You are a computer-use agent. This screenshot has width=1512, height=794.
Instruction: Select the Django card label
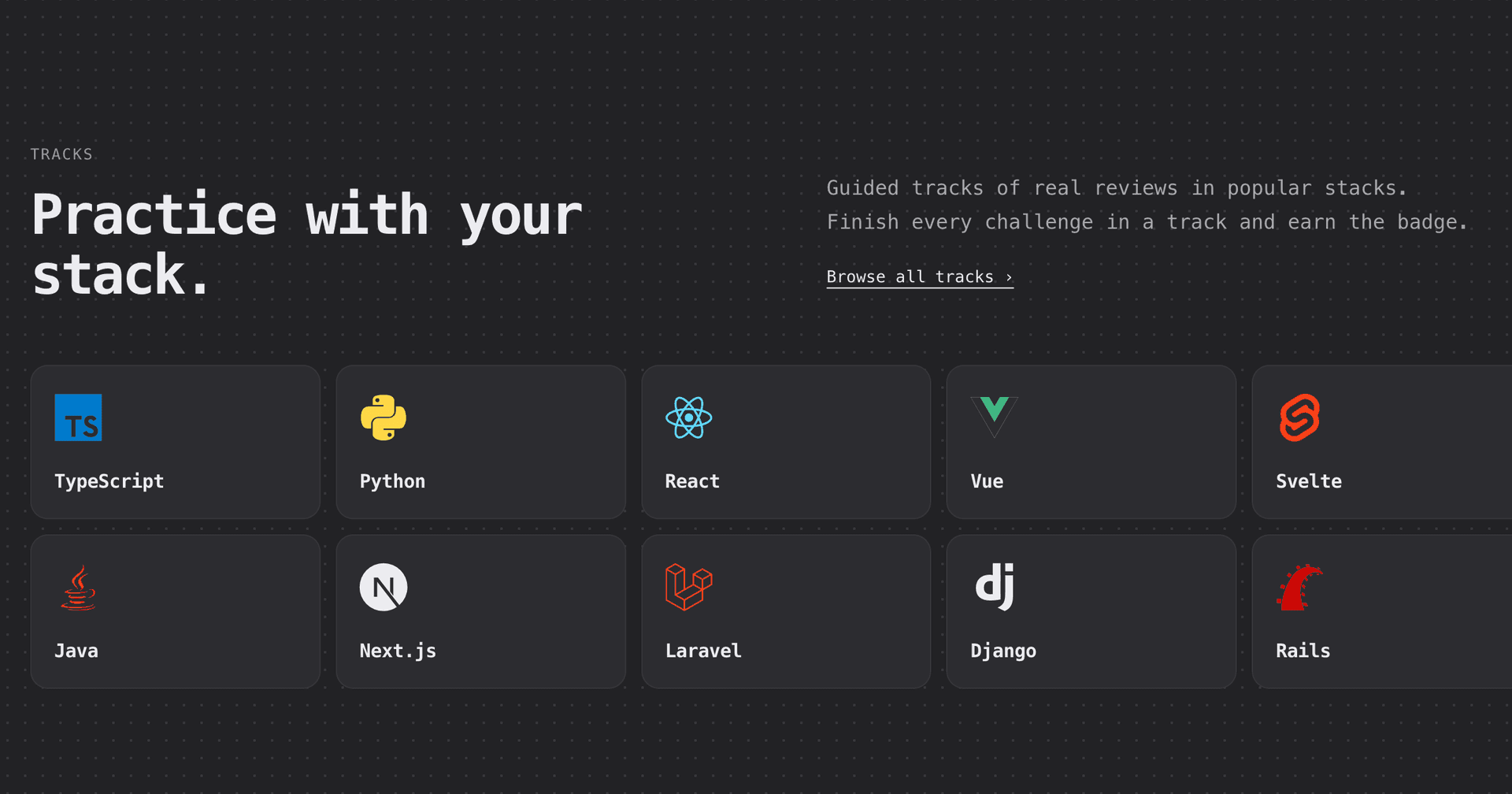[1003, 651]
